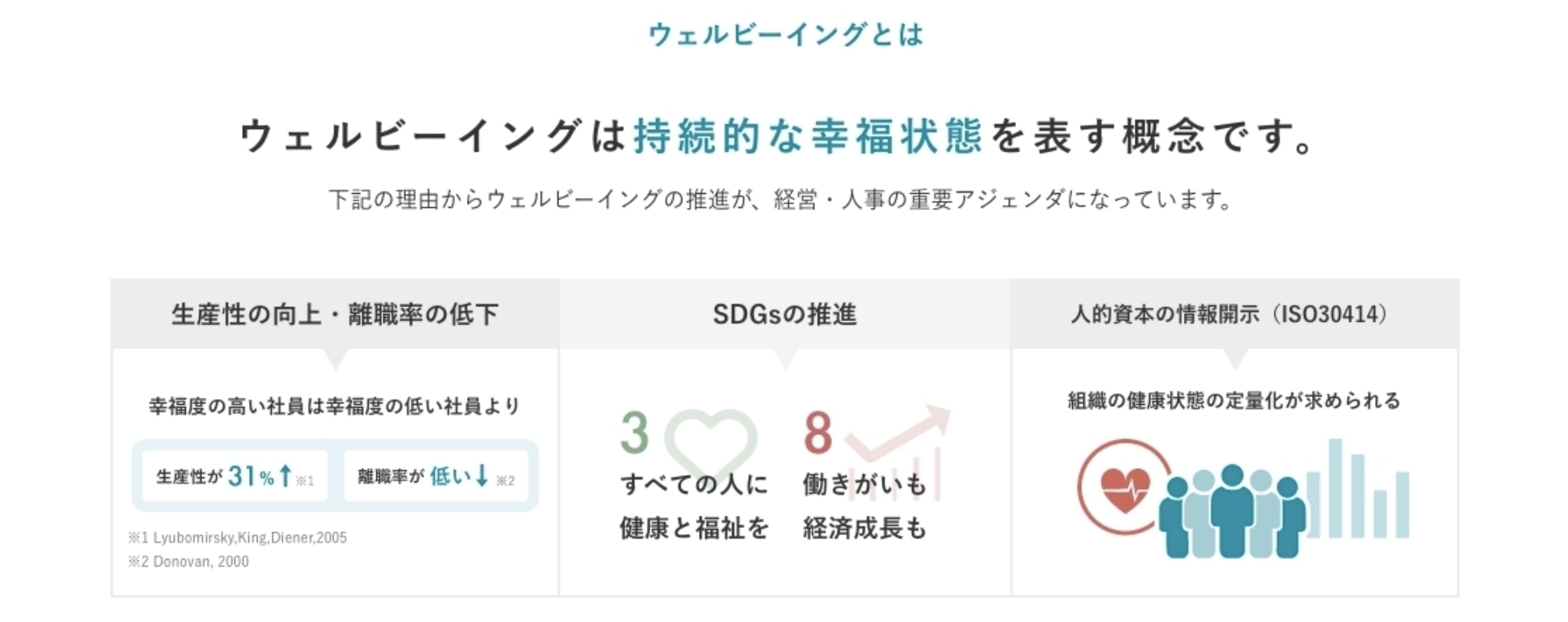
Task: Click the Donovan, 2000 footnote
Action: [189, 561]
